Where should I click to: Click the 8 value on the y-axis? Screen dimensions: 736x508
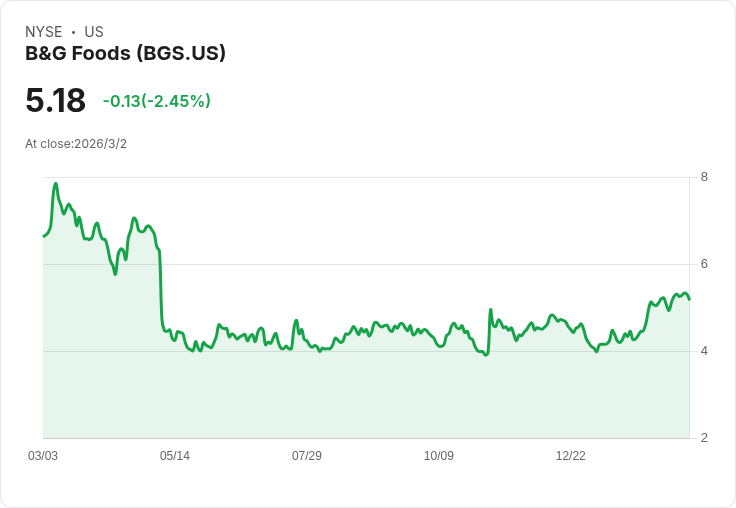pyautogui.click(x=705, y=178)
